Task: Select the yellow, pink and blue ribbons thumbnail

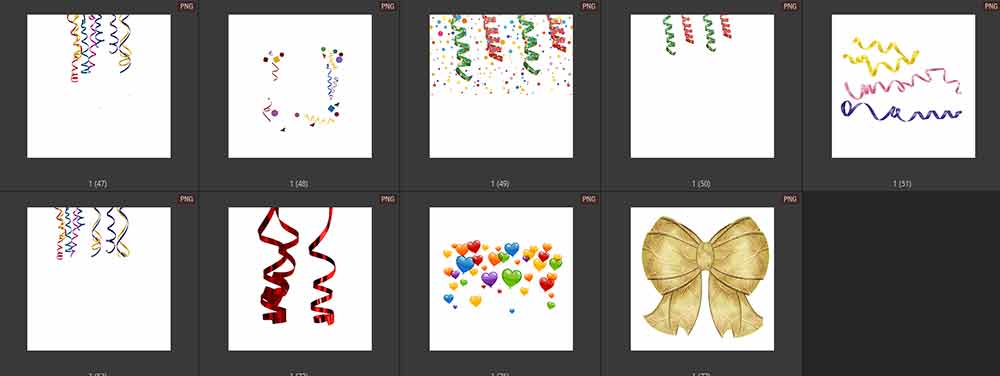Action: (904, 86)
